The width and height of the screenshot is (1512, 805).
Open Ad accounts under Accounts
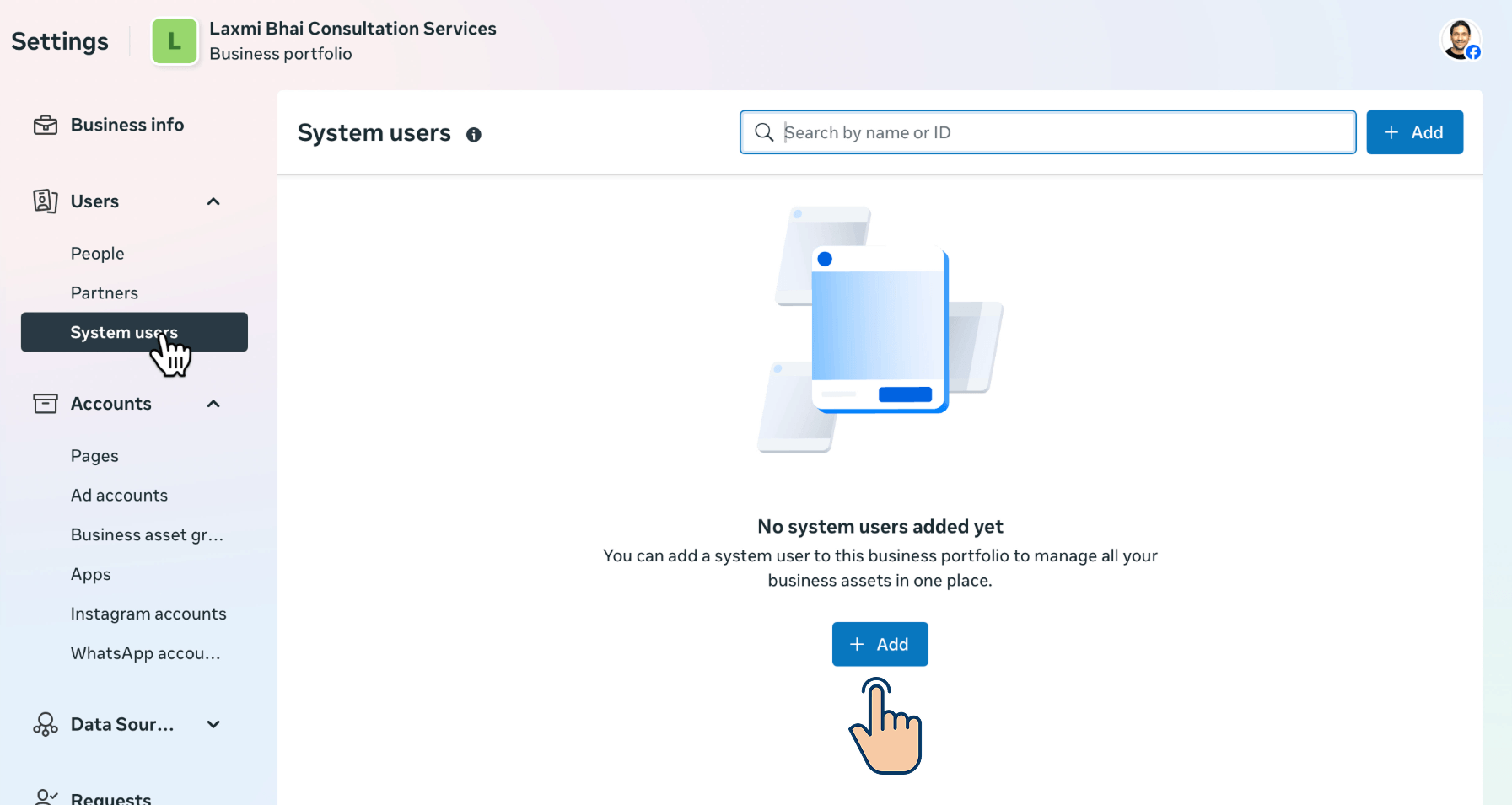[x=119, y=496]
